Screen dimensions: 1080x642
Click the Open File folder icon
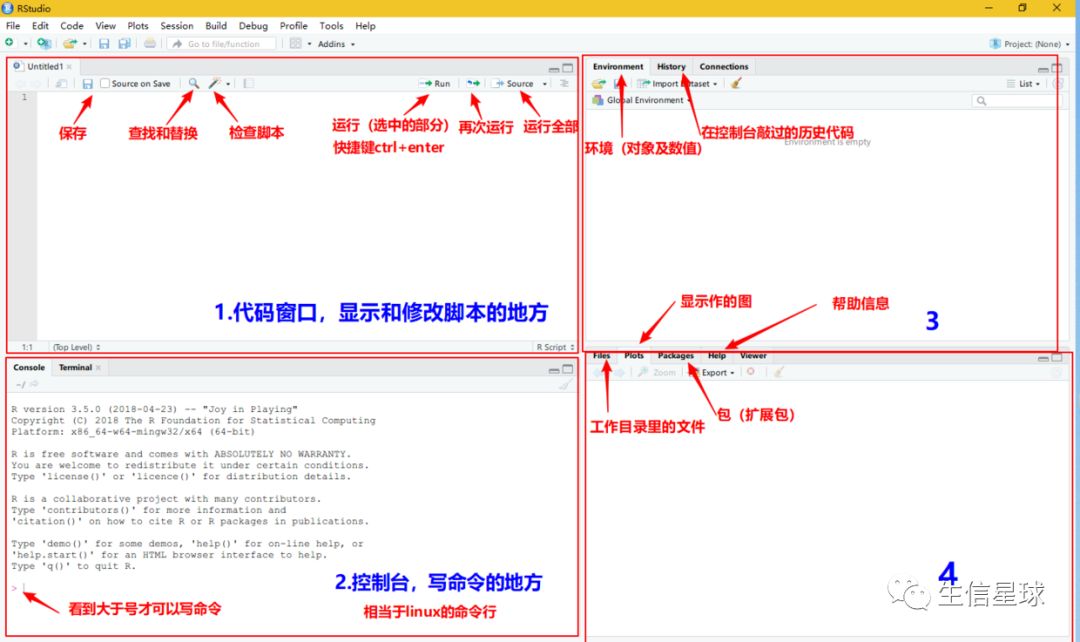(70, 43)
